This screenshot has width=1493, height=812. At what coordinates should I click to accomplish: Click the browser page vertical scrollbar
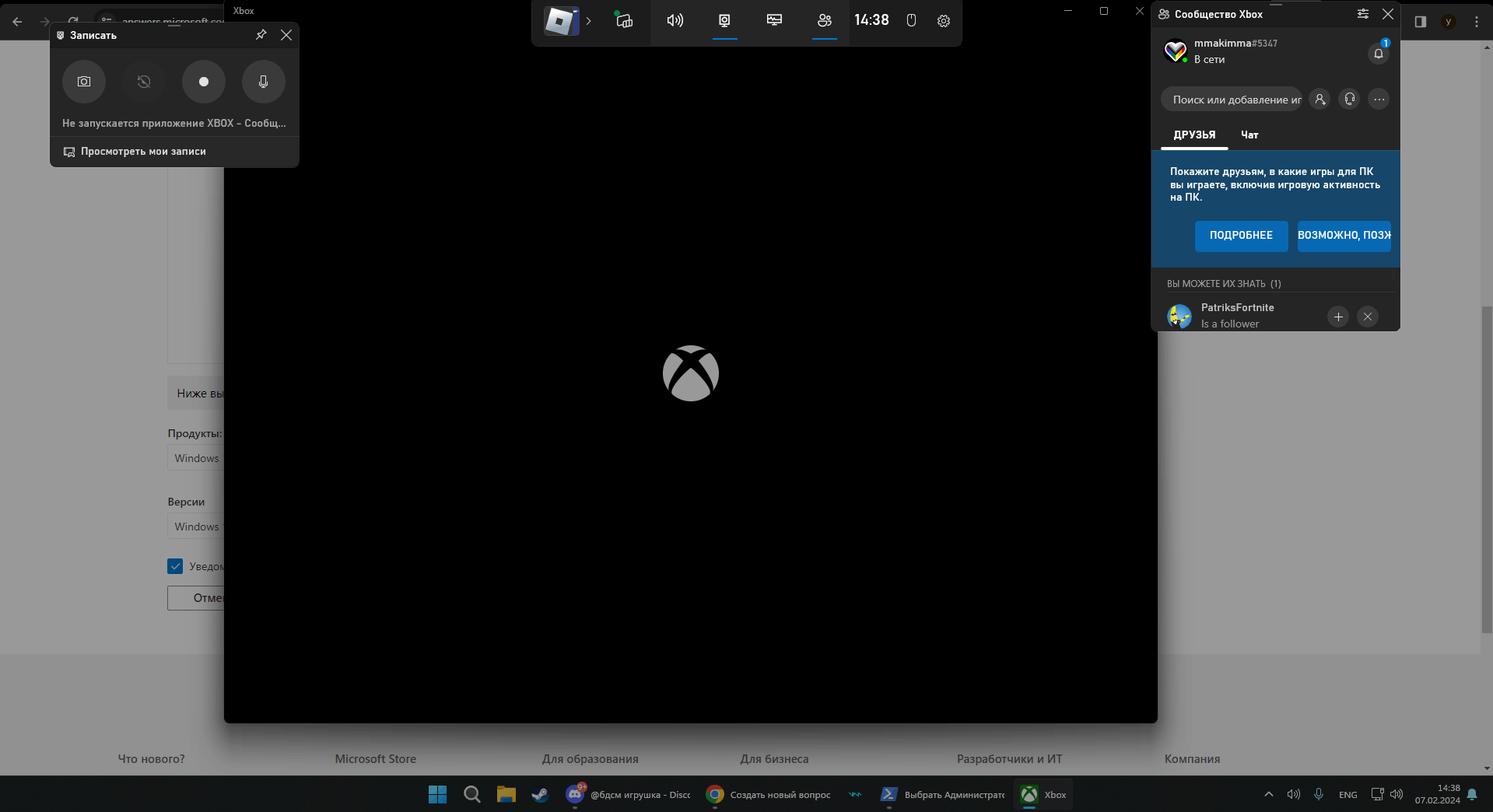point(1487,469)
